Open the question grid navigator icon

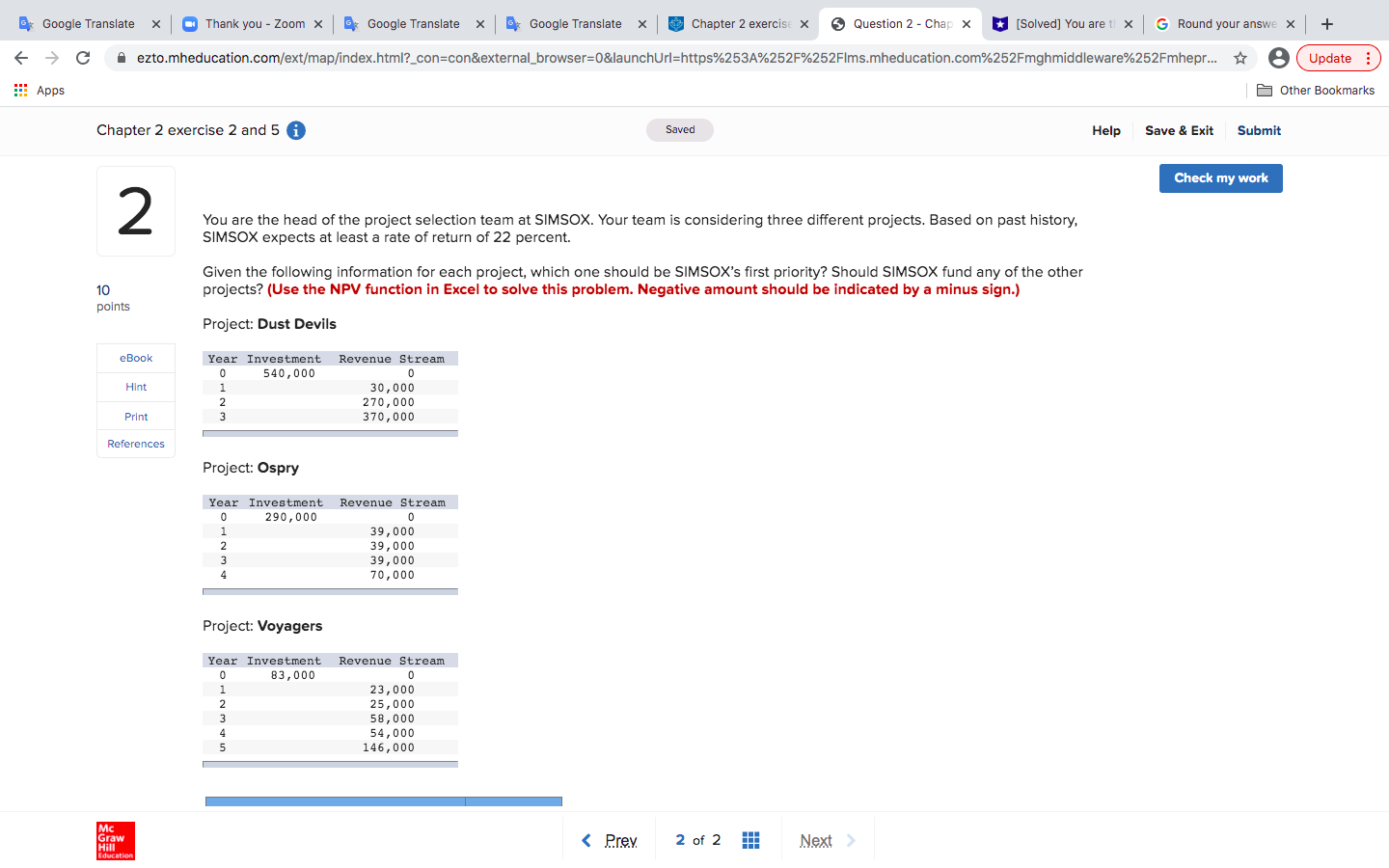coord(751,840)
